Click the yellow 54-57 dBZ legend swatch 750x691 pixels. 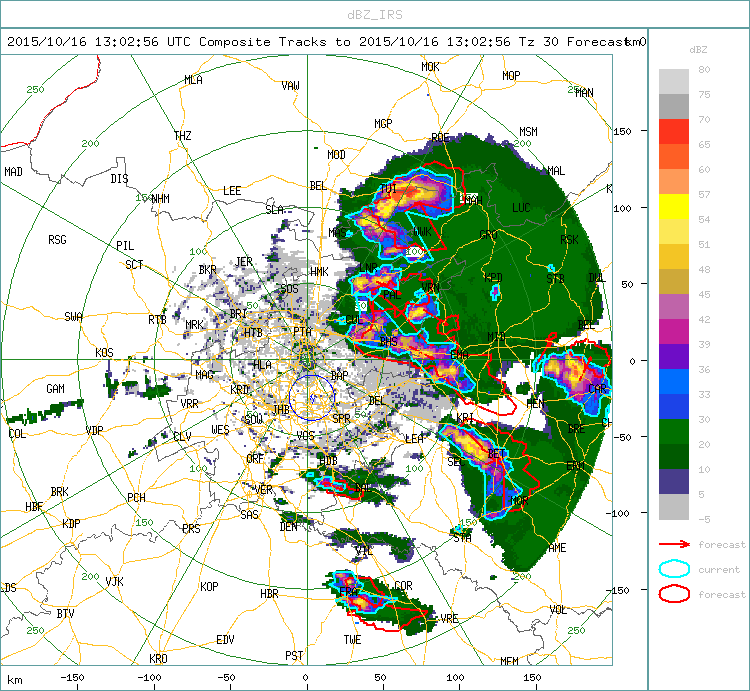(x=673, y=207)
